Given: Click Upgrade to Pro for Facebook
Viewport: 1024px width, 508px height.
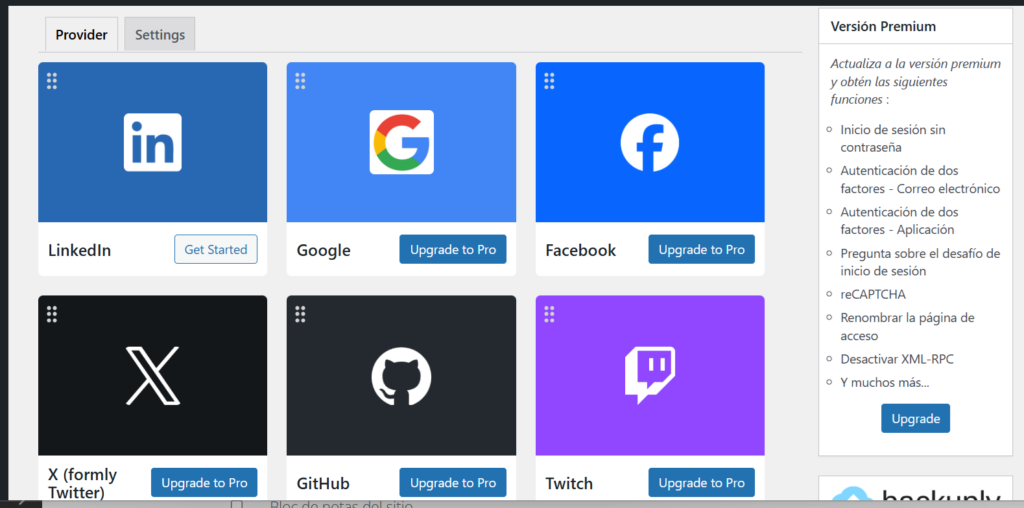Looking at the screenshot, I should pos(701,249).
